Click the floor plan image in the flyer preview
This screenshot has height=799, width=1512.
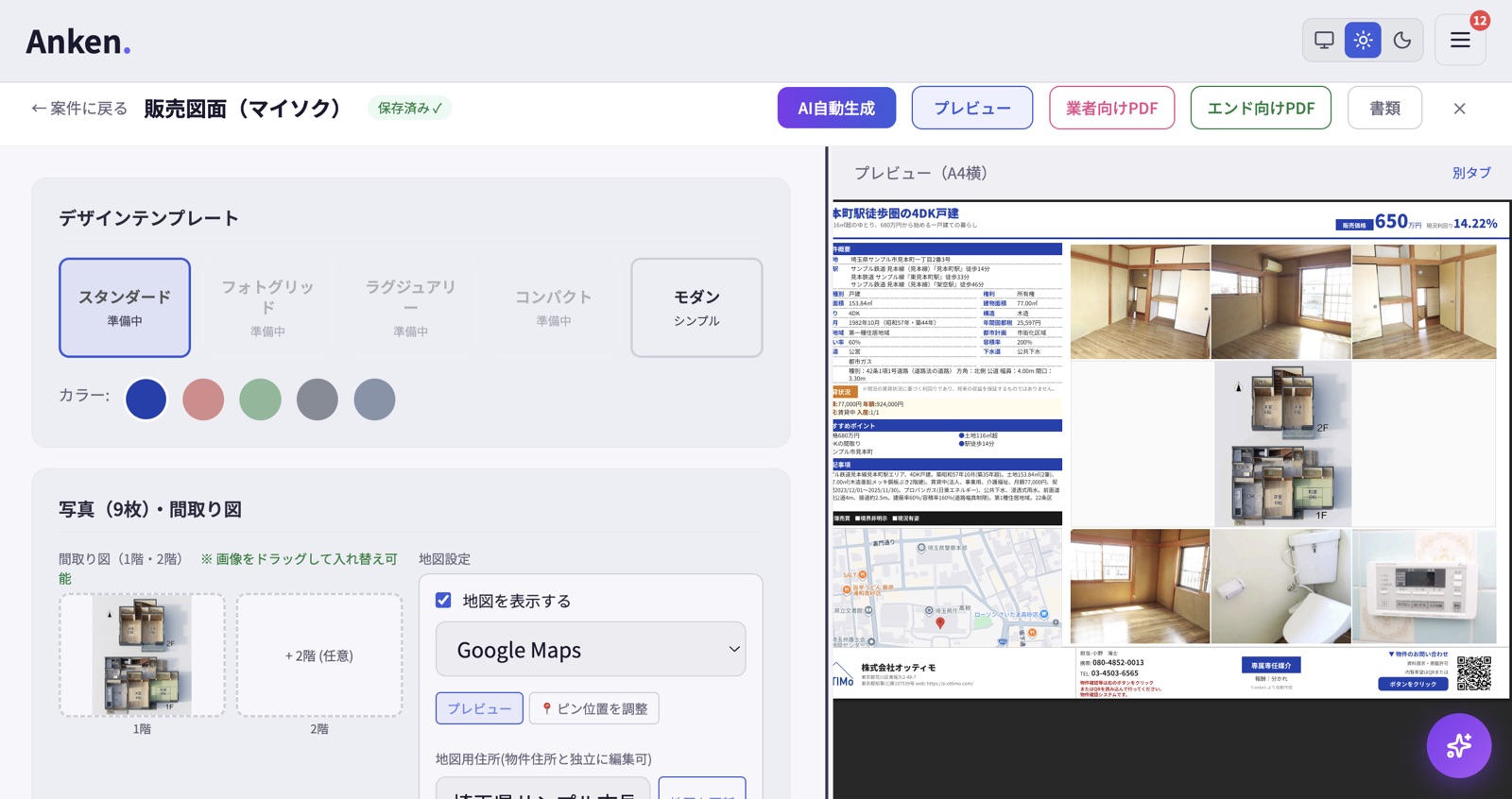(x=1281, y=445)
